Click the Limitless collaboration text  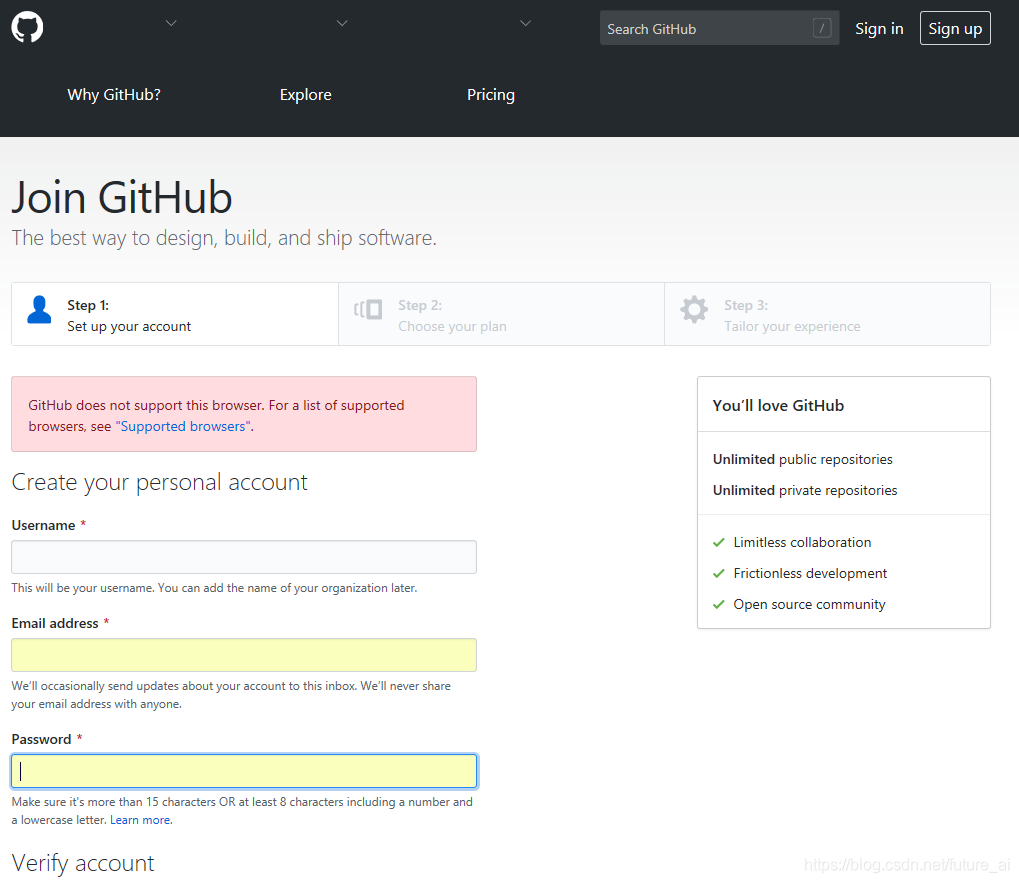[802, 543]
